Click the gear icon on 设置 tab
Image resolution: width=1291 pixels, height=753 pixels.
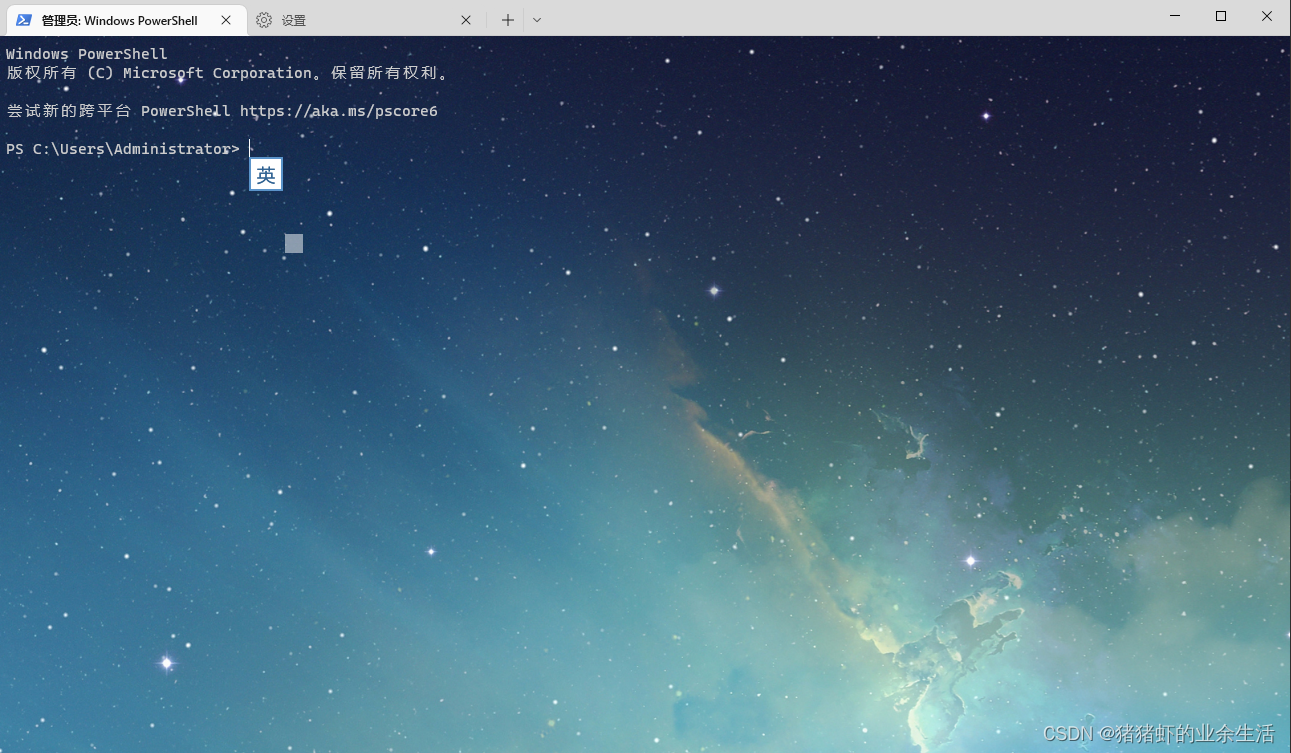(x=264, y=20)
